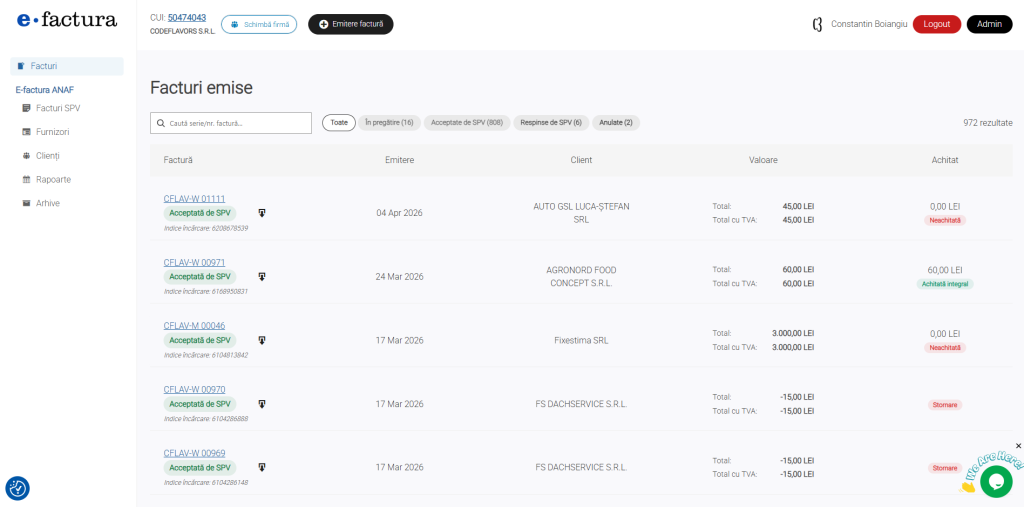Open the We Are Here chat widget
This screenshot has height=507, width=1024.
[x=995, y=480]
